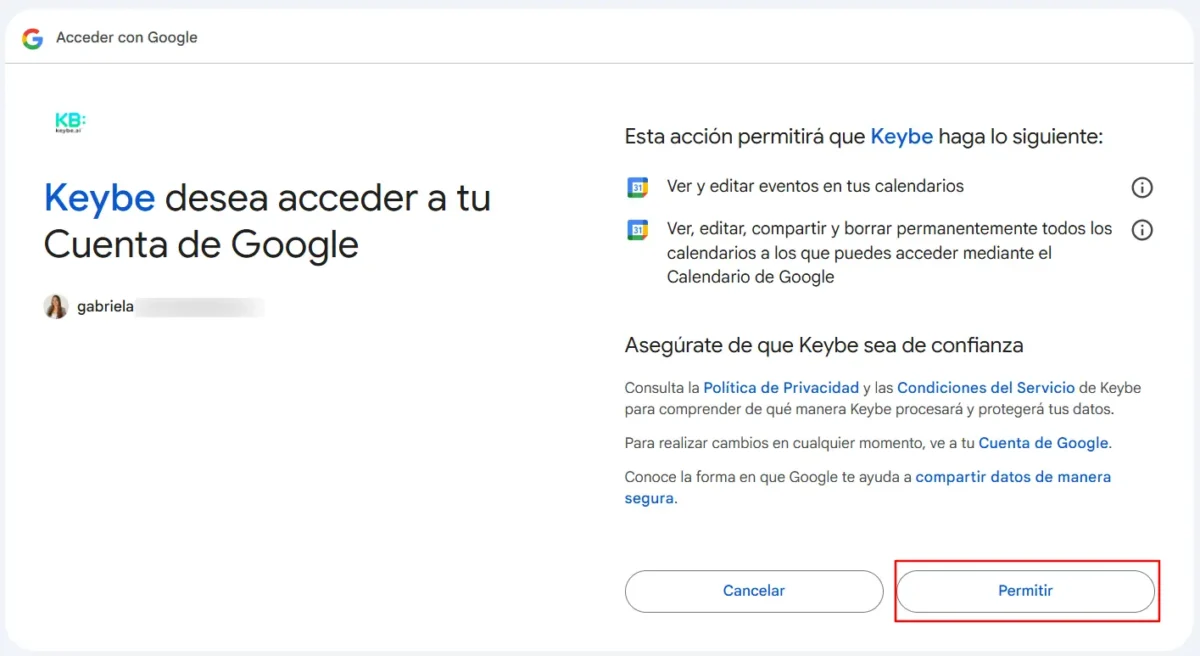Click the 'Keybe desea acceder' main heading
The height and width of the screenshot is (656, 1200).
click(x=268, y=221)
